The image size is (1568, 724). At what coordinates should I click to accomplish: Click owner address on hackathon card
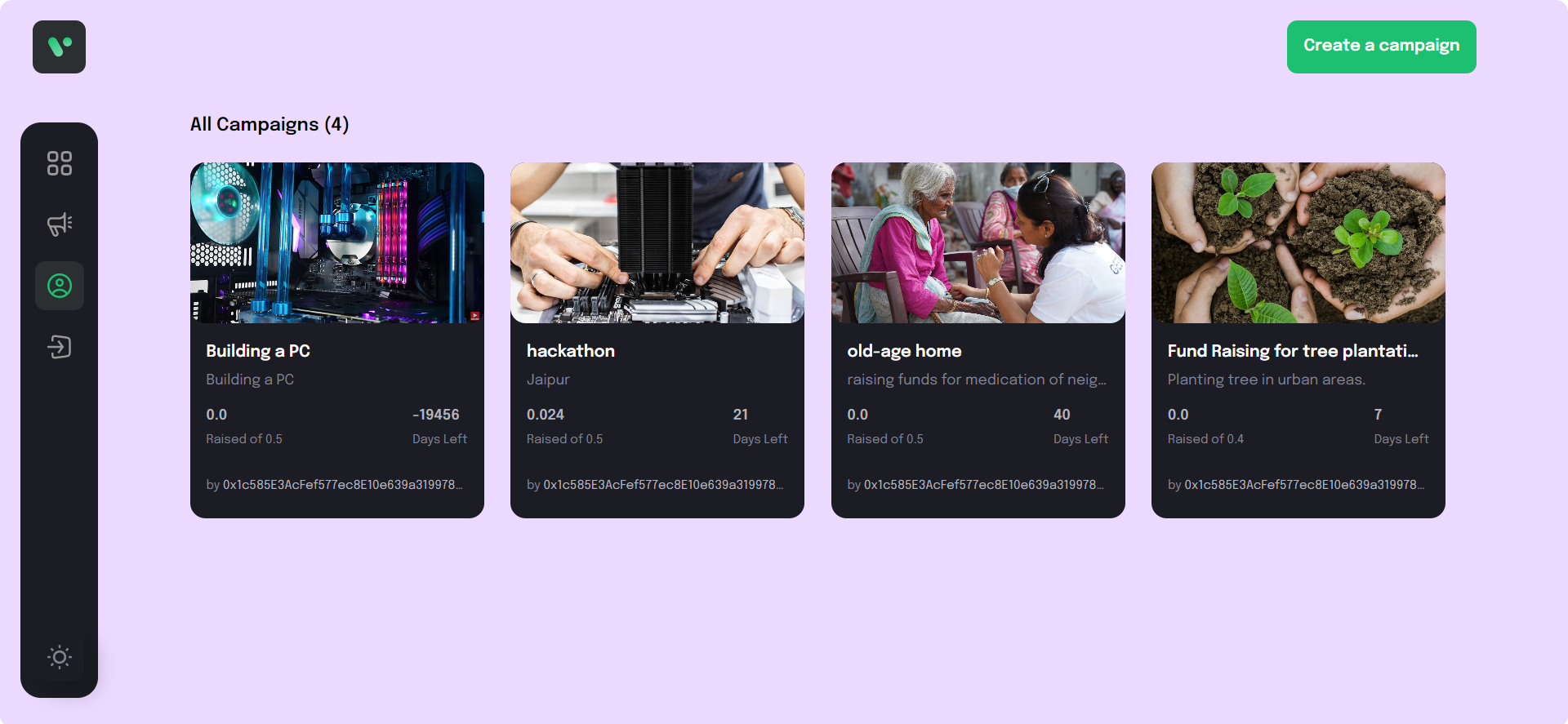click(x=655, y=485)
